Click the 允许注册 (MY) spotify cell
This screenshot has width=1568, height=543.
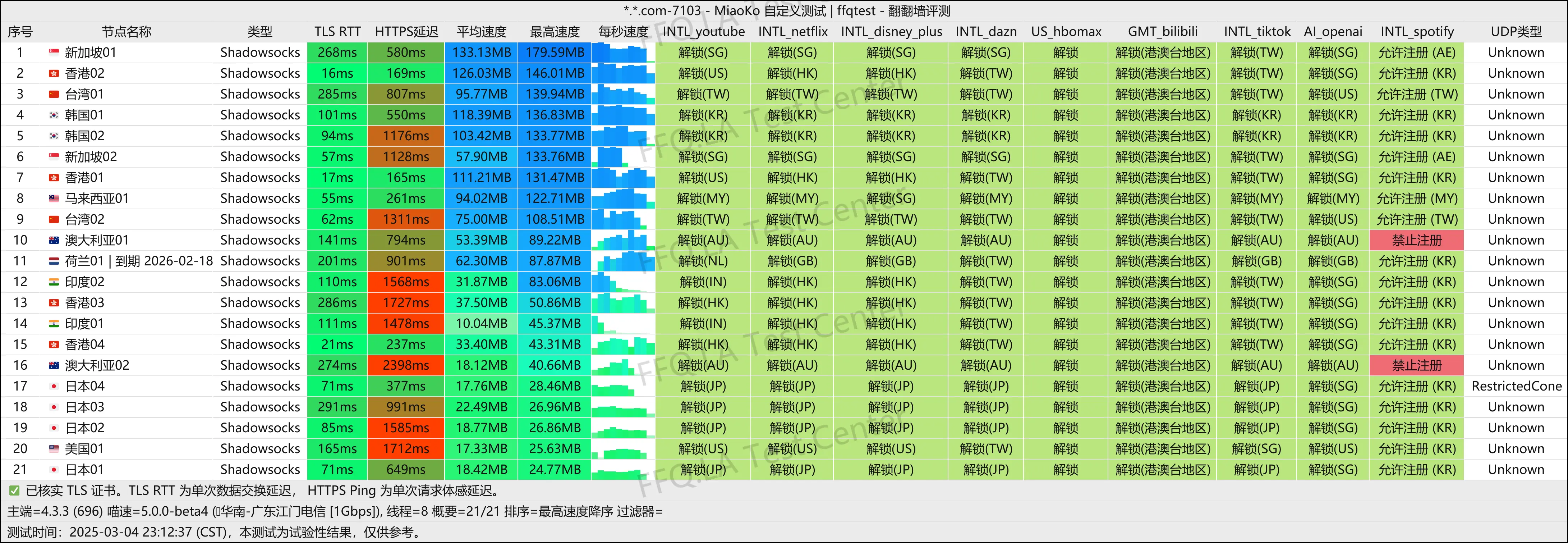[1417, 199]
